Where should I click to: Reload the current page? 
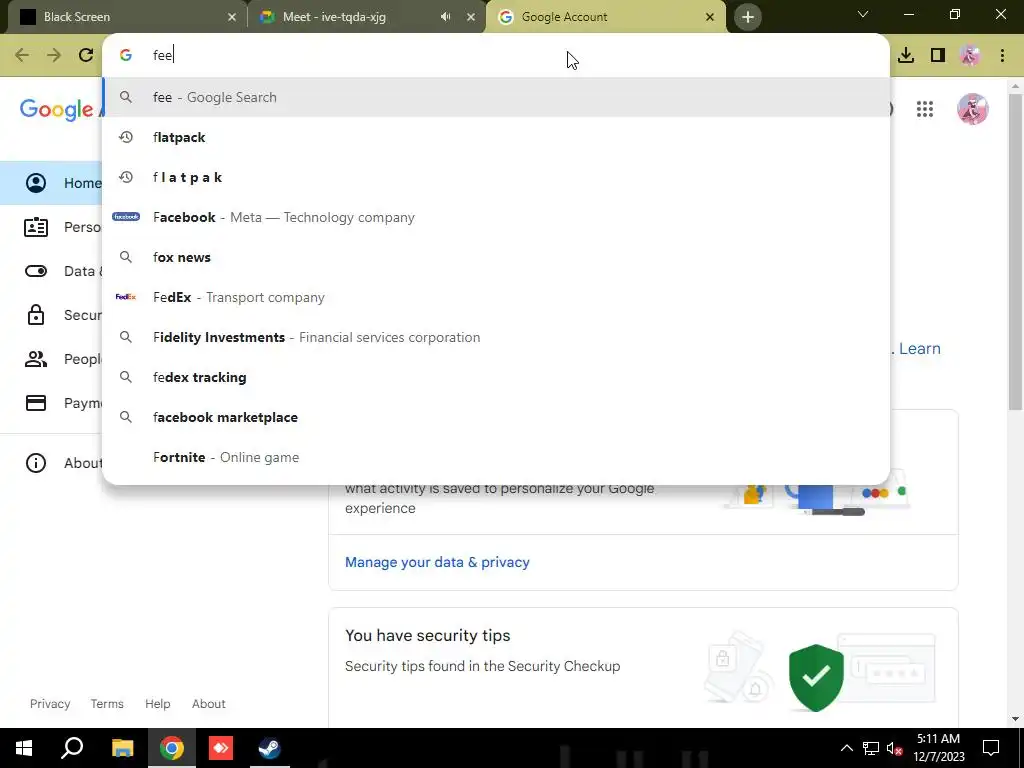pyautogui.click(x=86, y=55)
